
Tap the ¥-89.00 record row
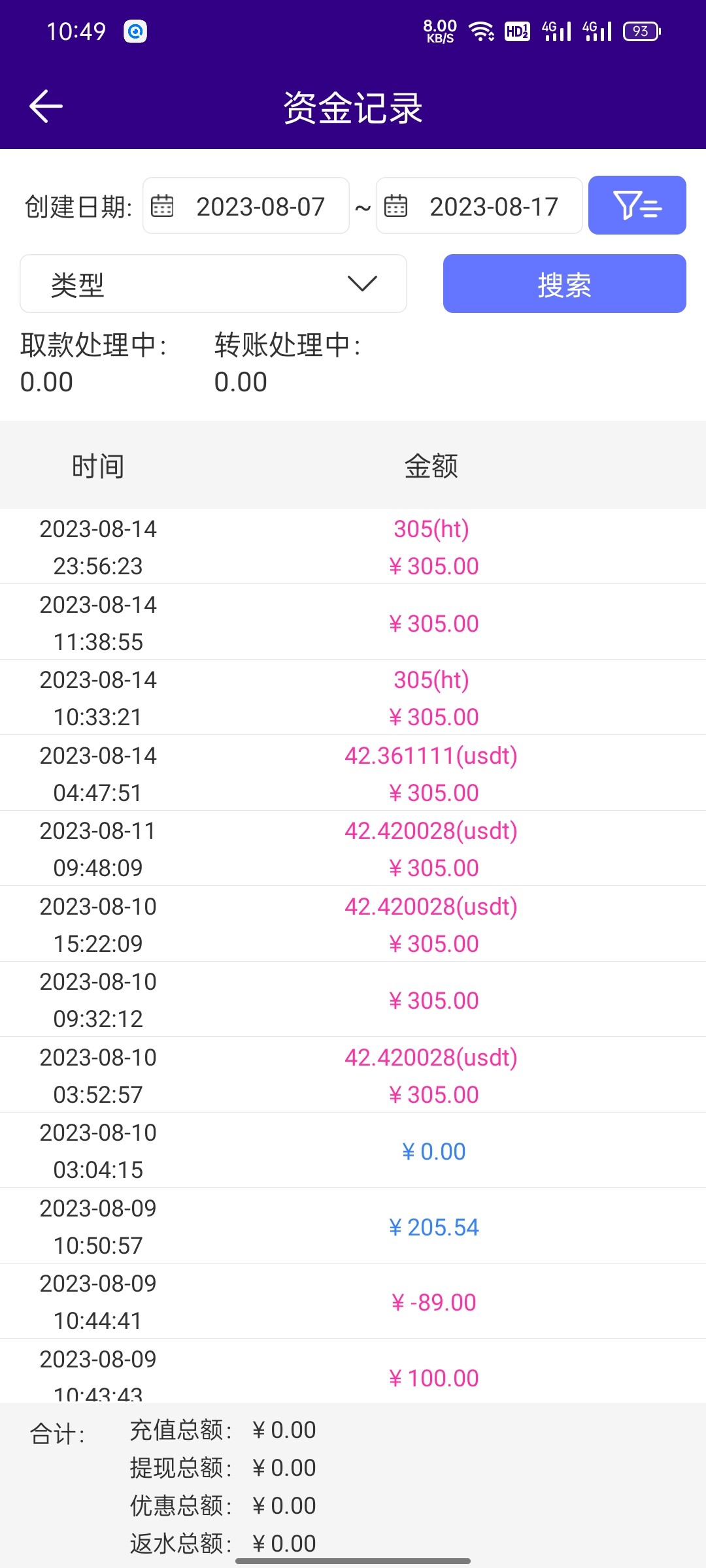353,1301
